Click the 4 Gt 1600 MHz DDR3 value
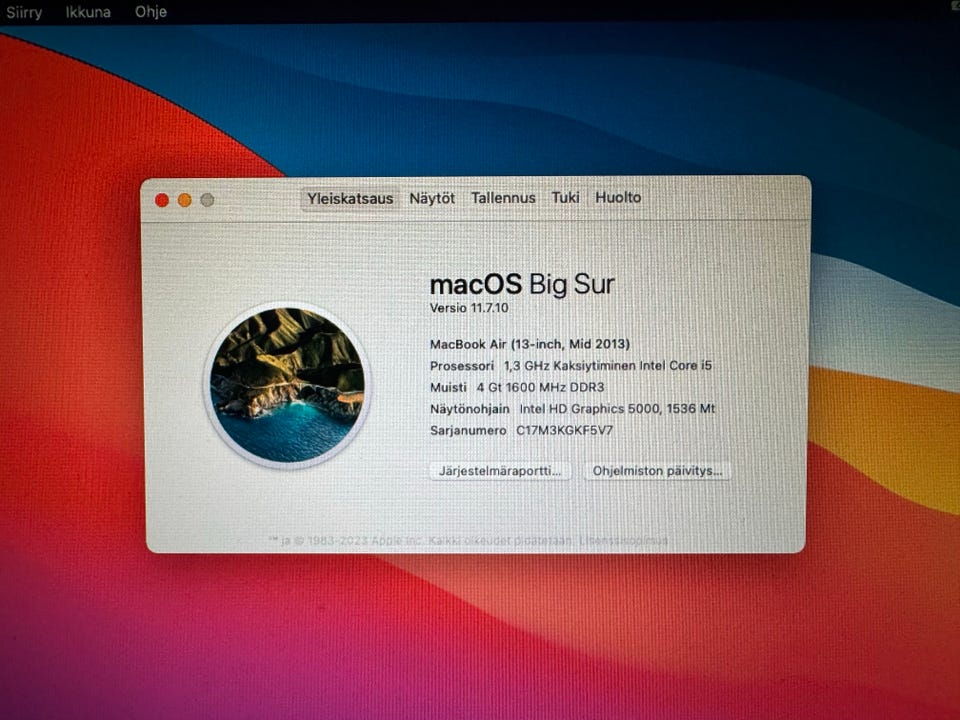The image size is (960, 720). click(x=541, y=387)
